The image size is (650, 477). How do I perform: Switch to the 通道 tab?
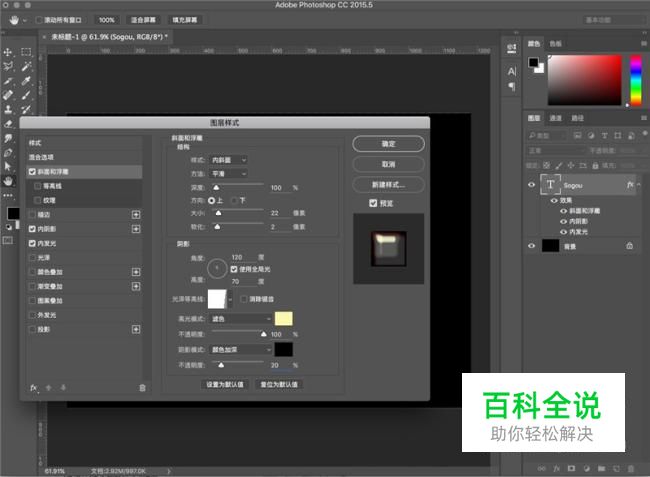click(x=555, y=118)
